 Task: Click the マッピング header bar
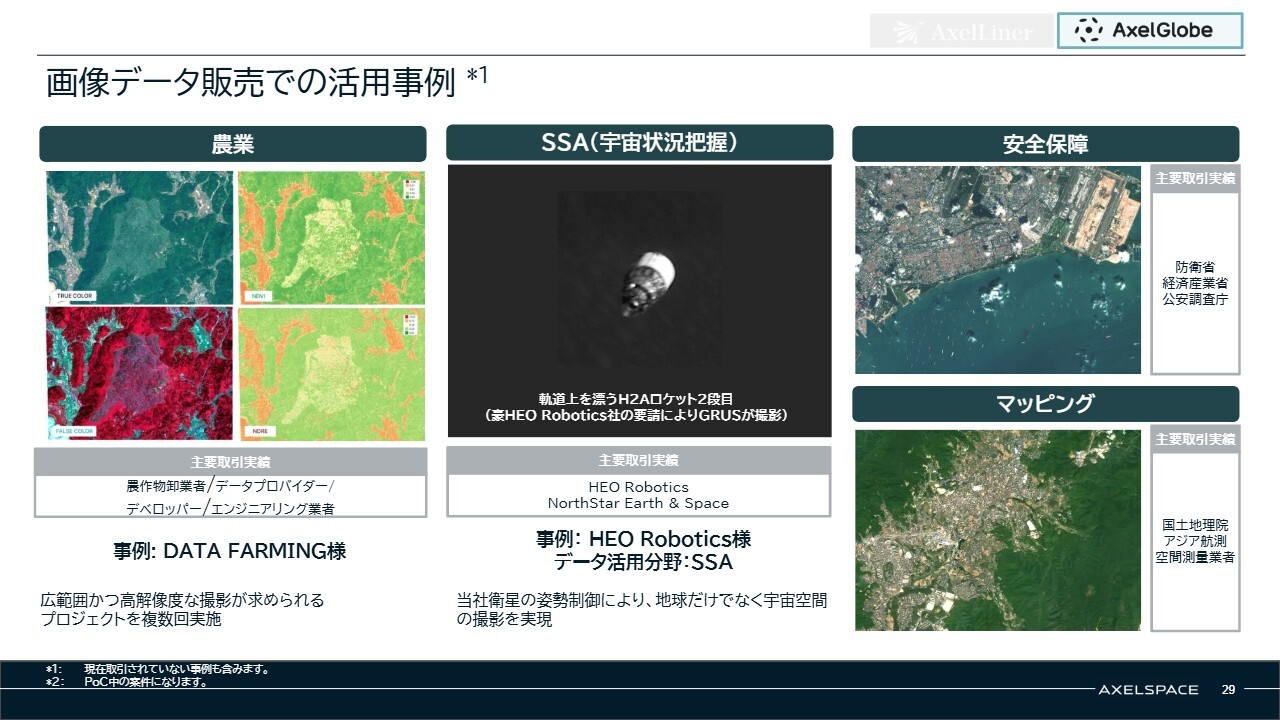1045,404
